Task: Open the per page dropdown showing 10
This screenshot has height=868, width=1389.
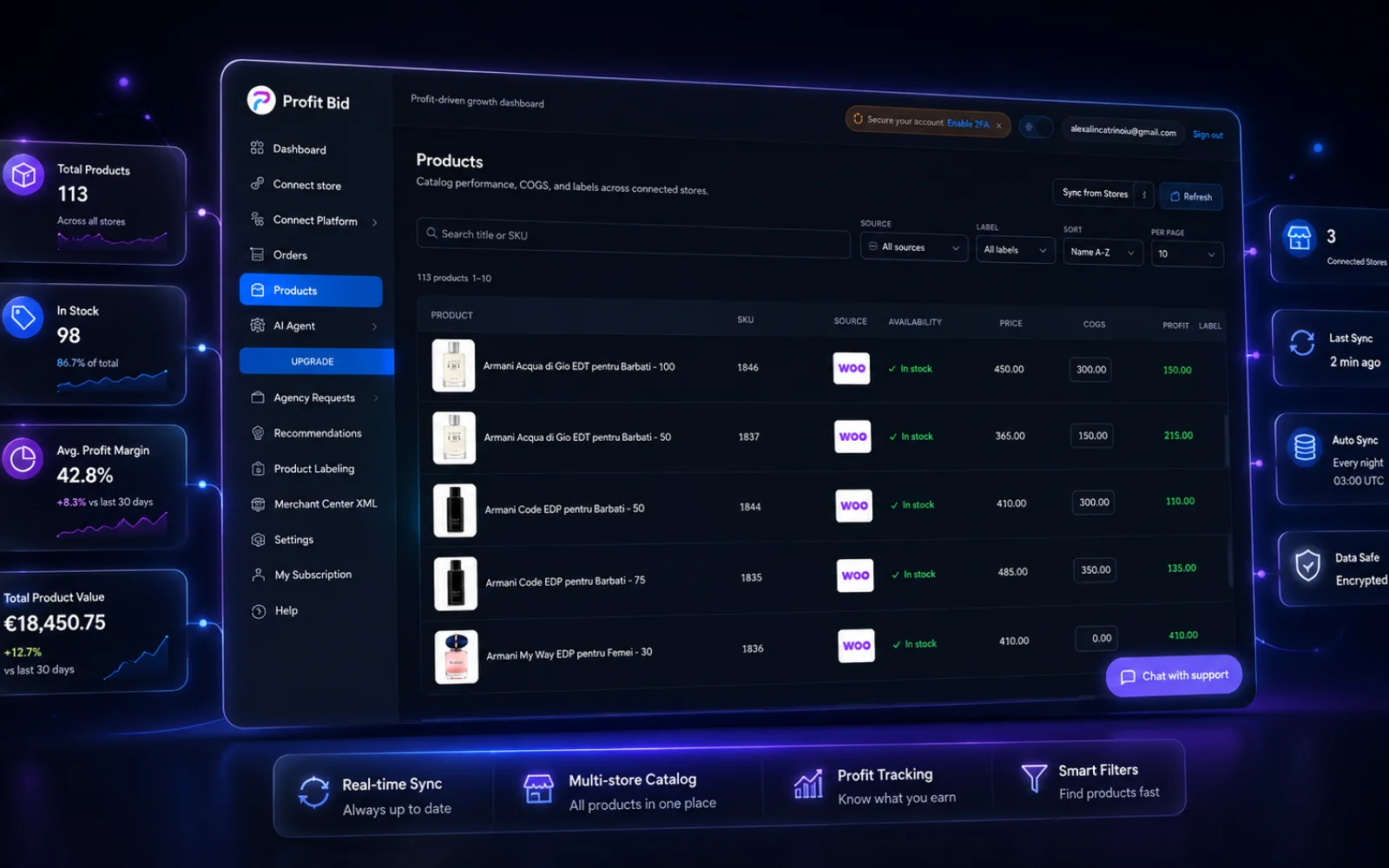Action: point(1188,253)
